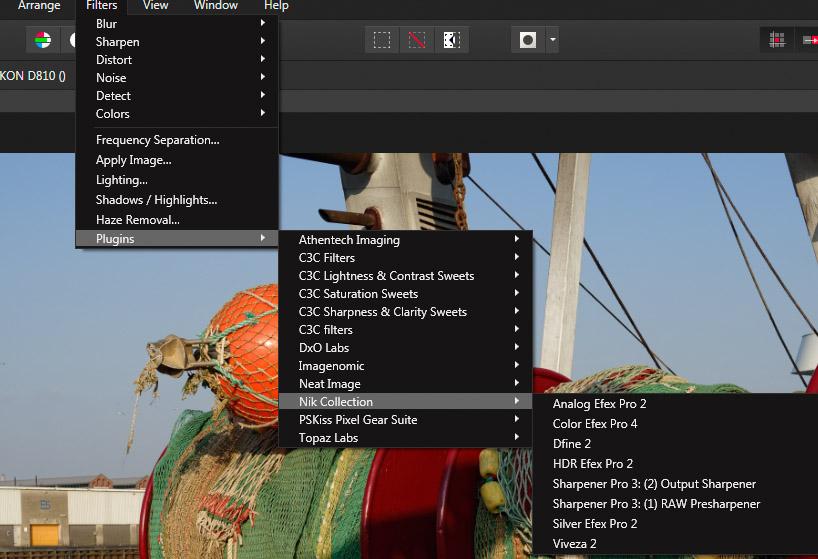Choose Frequency Separation... filter
The width and height of the screenshot is (818, 559).
(x=177, y=140)
